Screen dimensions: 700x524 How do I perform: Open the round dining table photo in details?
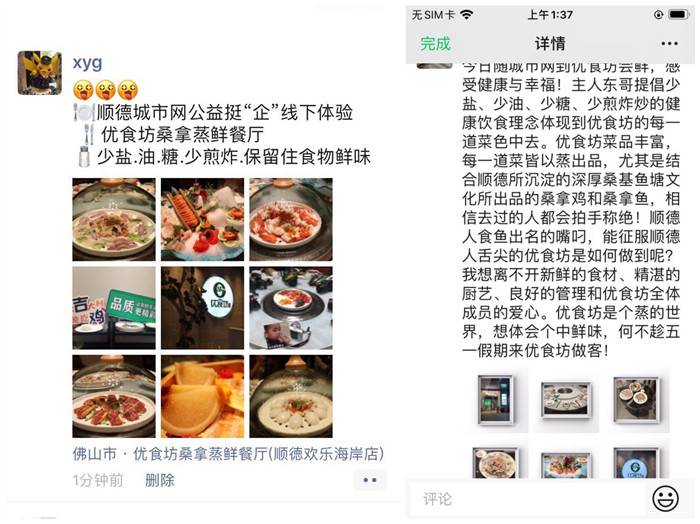[566, 400]
